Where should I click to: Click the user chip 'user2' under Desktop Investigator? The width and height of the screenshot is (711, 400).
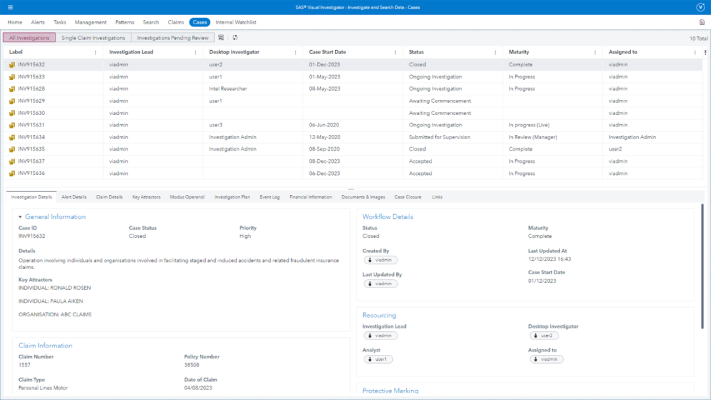543,336
